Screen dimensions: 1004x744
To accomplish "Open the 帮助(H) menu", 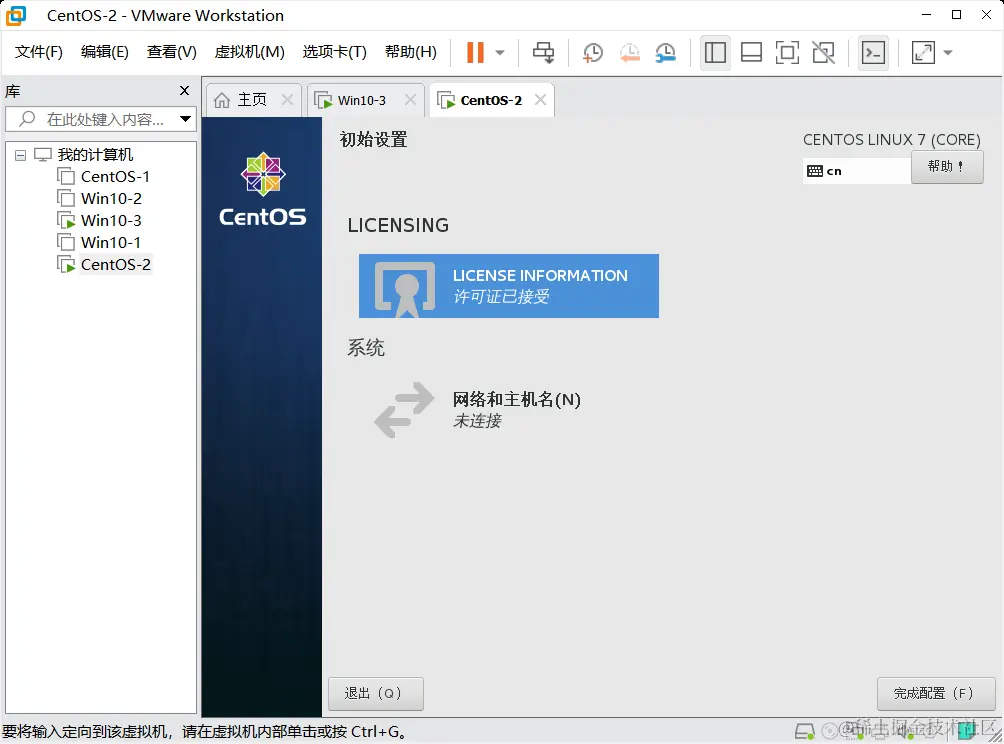I will point(410,52).
